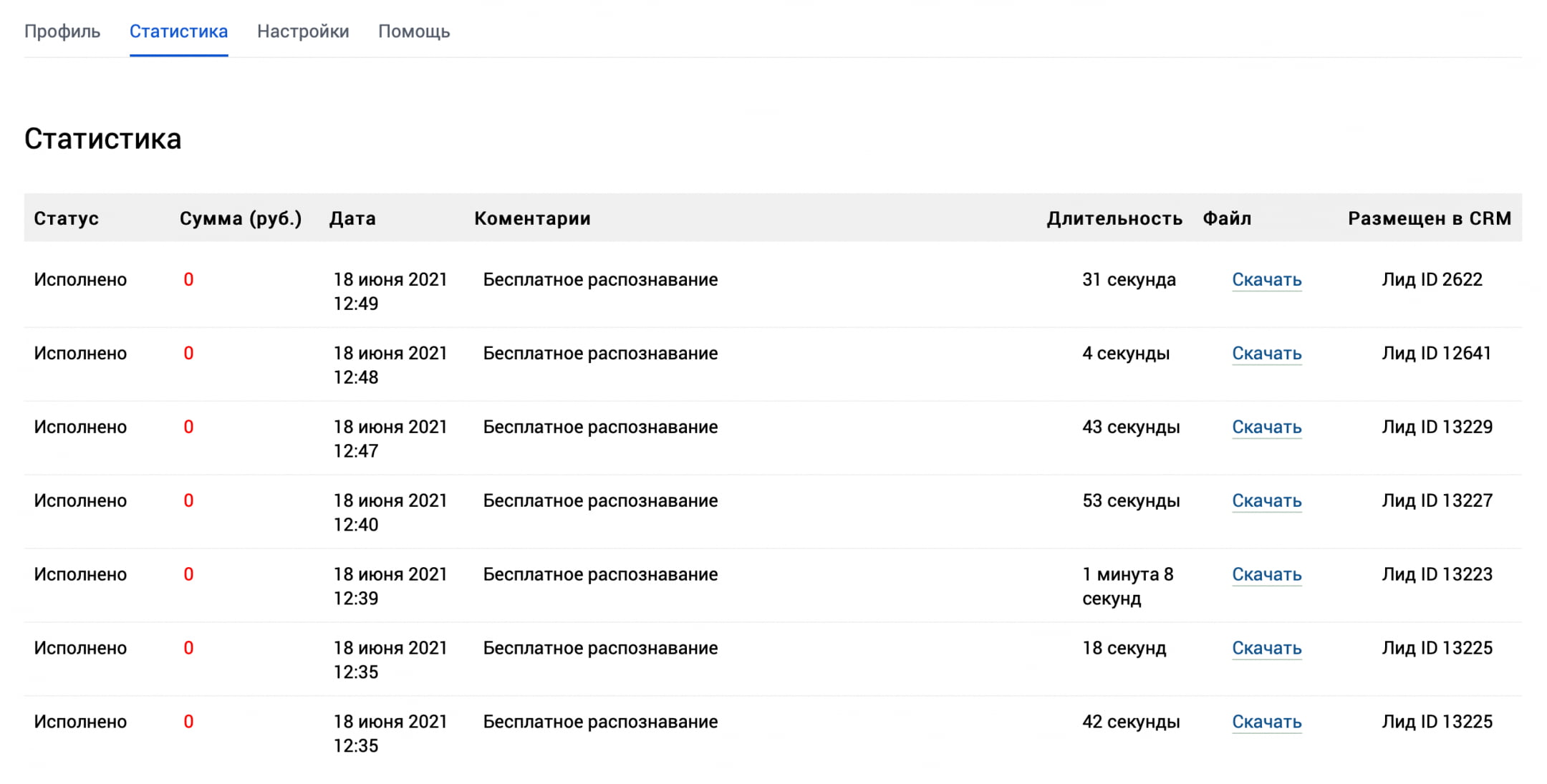The width and height of the screenshot is (1547, 784).
Task: Click the Лид ID 13223 entry
Action: click(1437, 575)
